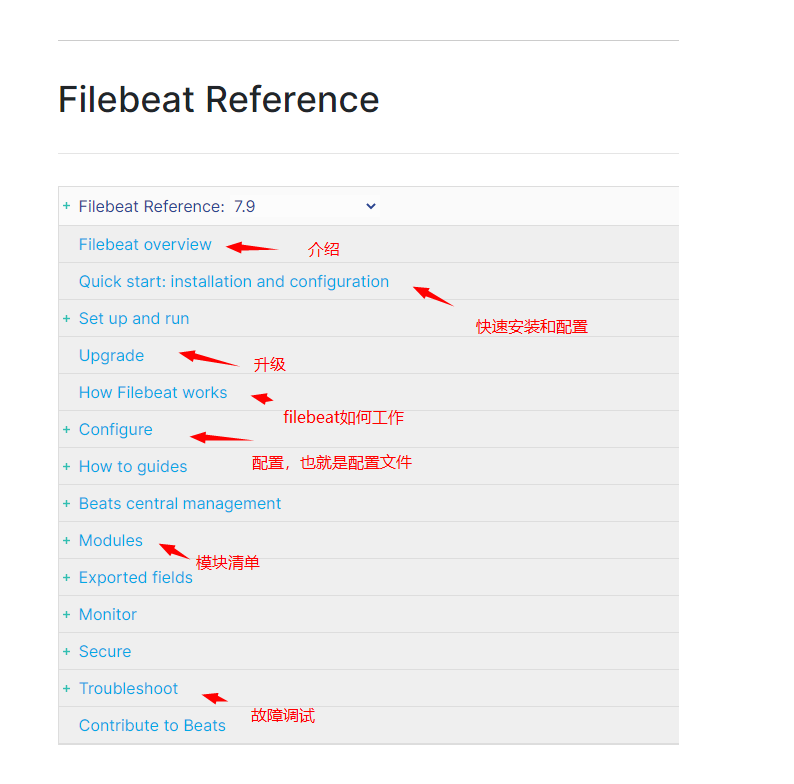Click the Contribute to Beats link

(x=152, y=726)
